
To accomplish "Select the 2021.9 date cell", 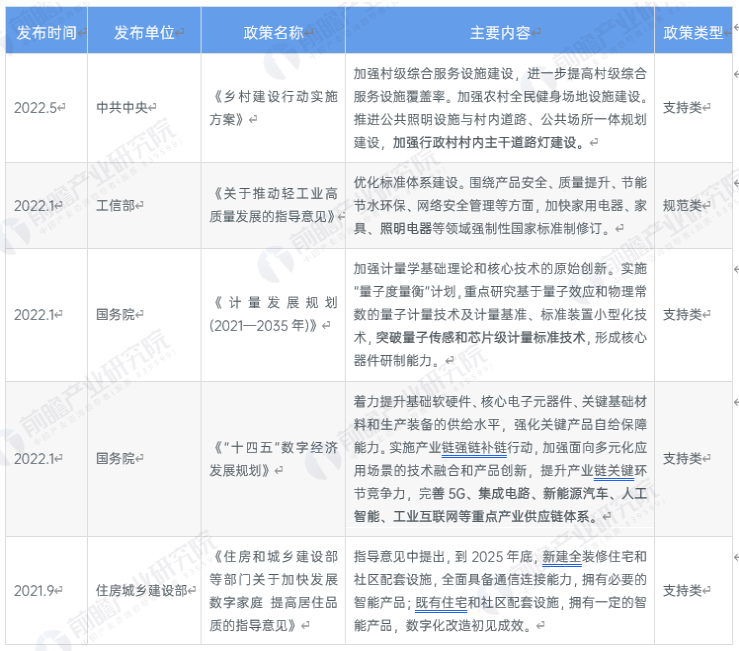I will [38, 590].
